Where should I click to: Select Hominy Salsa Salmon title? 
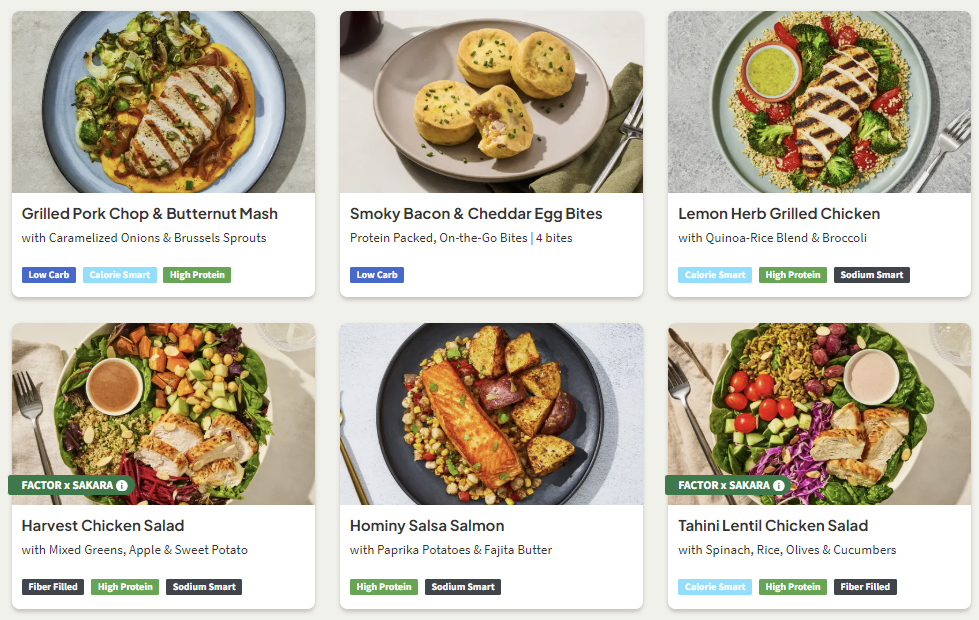point(427,526)
